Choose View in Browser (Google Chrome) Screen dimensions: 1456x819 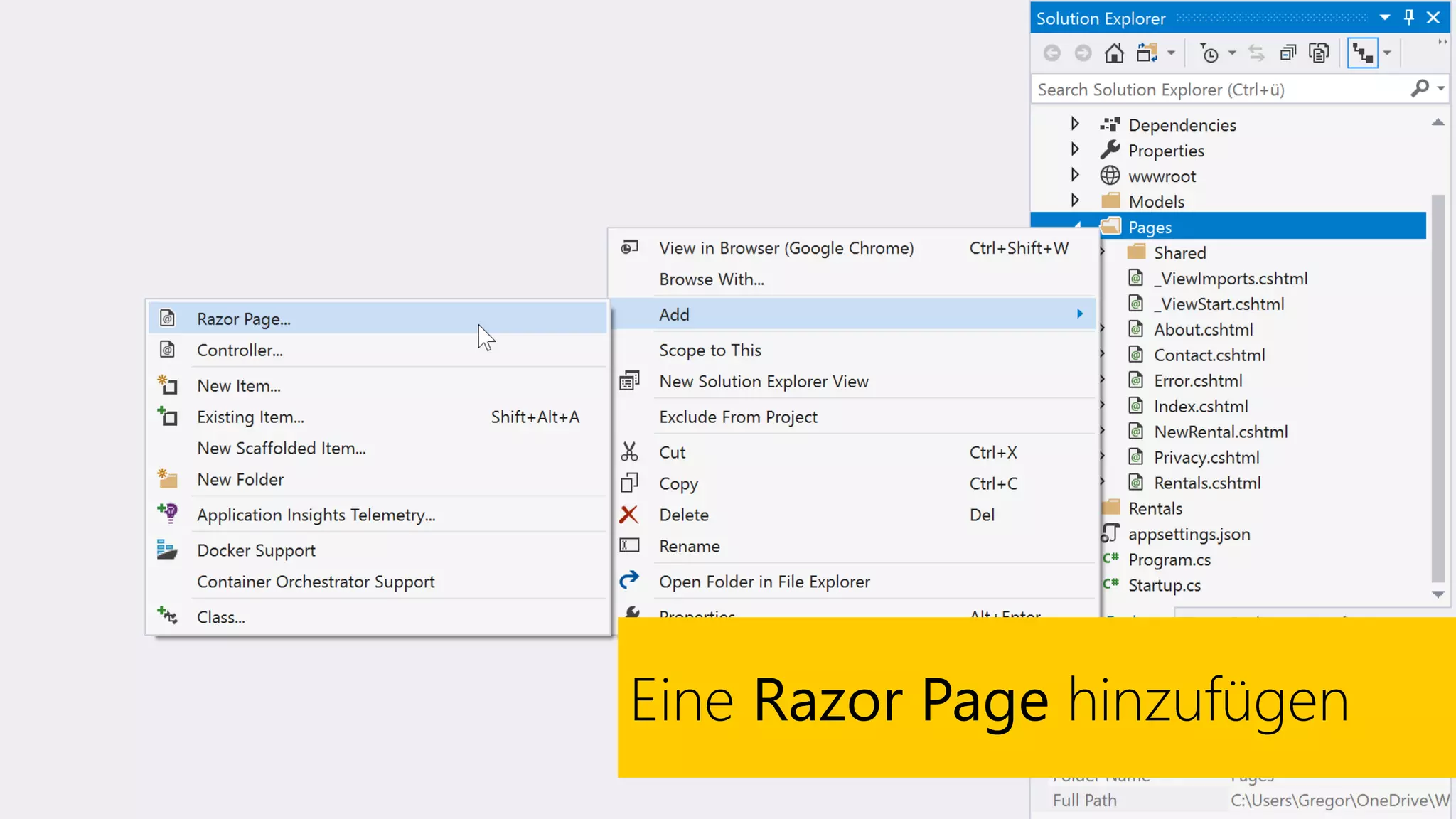(x=853, y=248)
